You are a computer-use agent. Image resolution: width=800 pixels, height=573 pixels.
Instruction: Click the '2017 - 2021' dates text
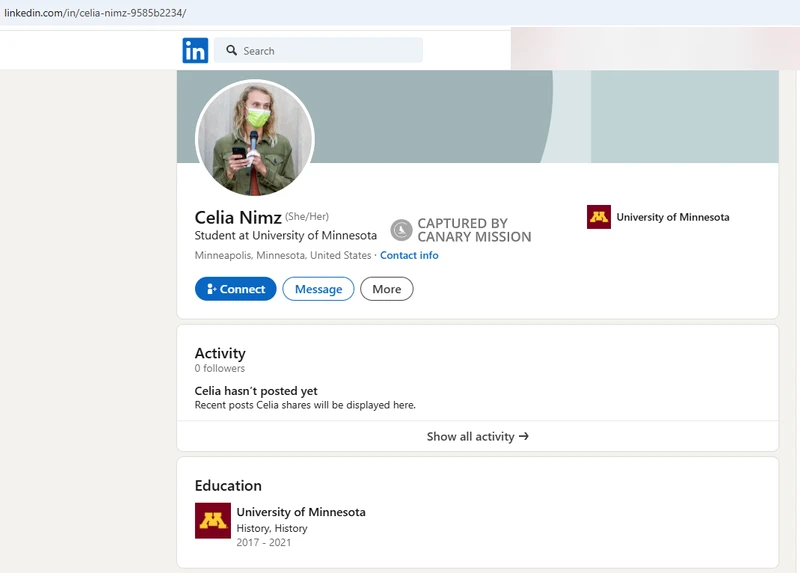263,542
